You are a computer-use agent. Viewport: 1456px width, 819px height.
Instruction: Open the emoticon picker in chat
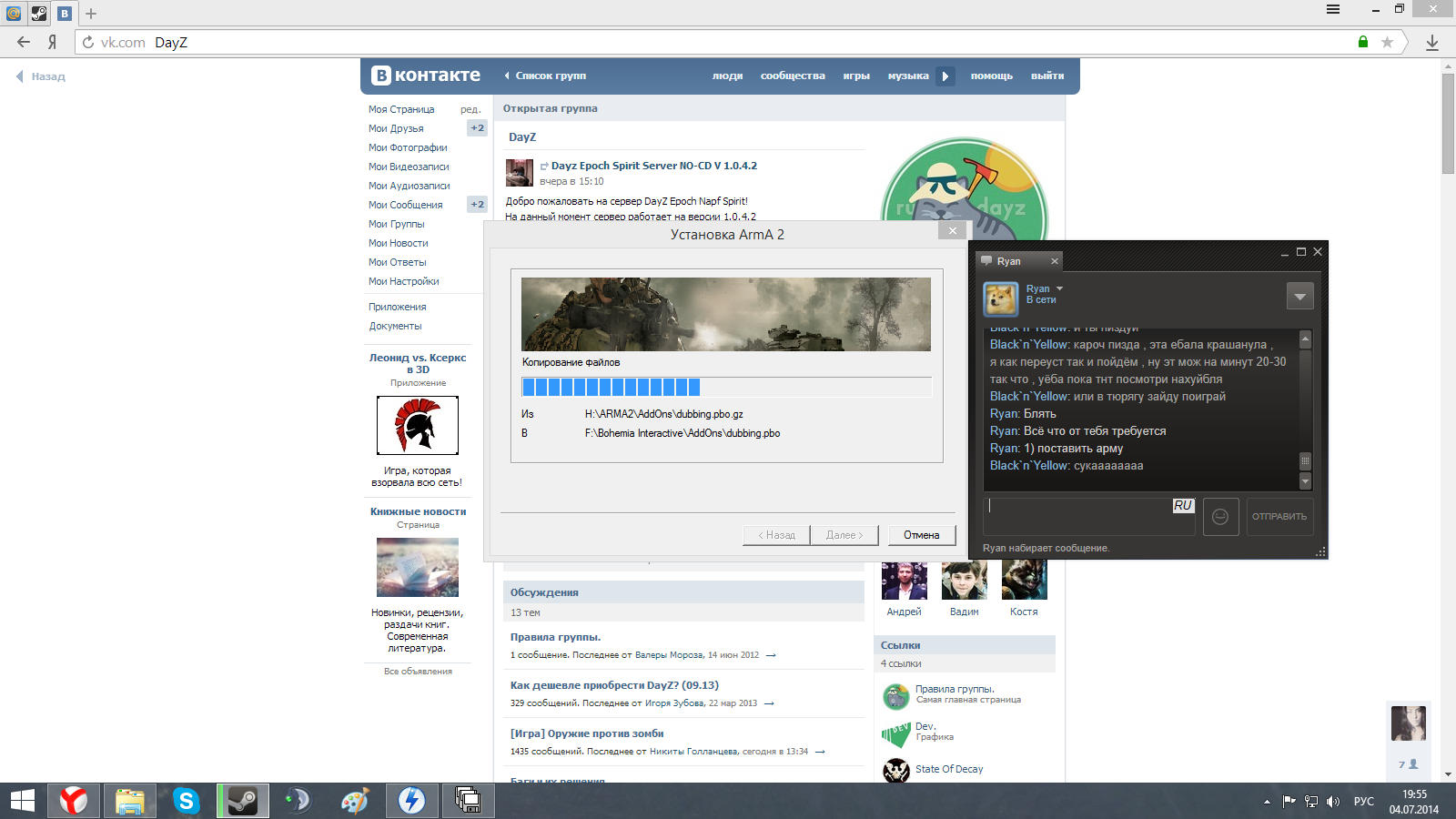tap(1220, 516)
